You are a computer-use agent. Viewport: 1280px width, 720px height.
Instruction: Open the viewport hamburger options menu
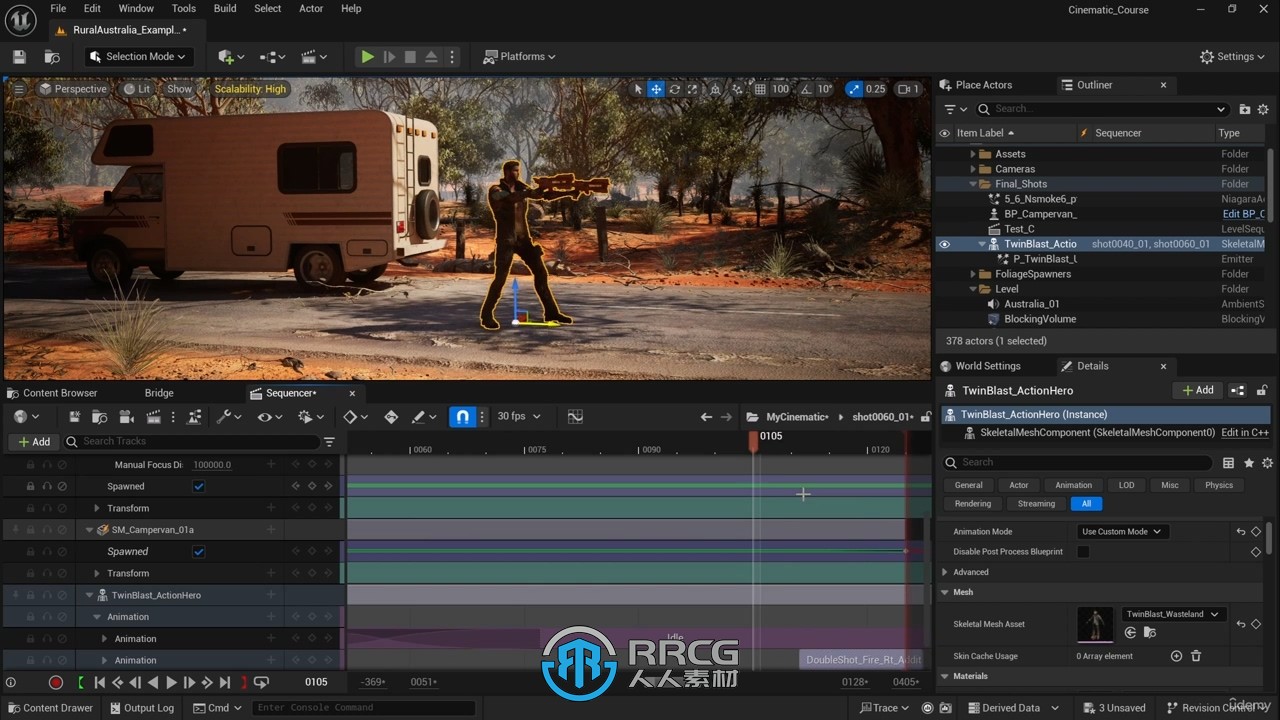(x=17, y=89)
